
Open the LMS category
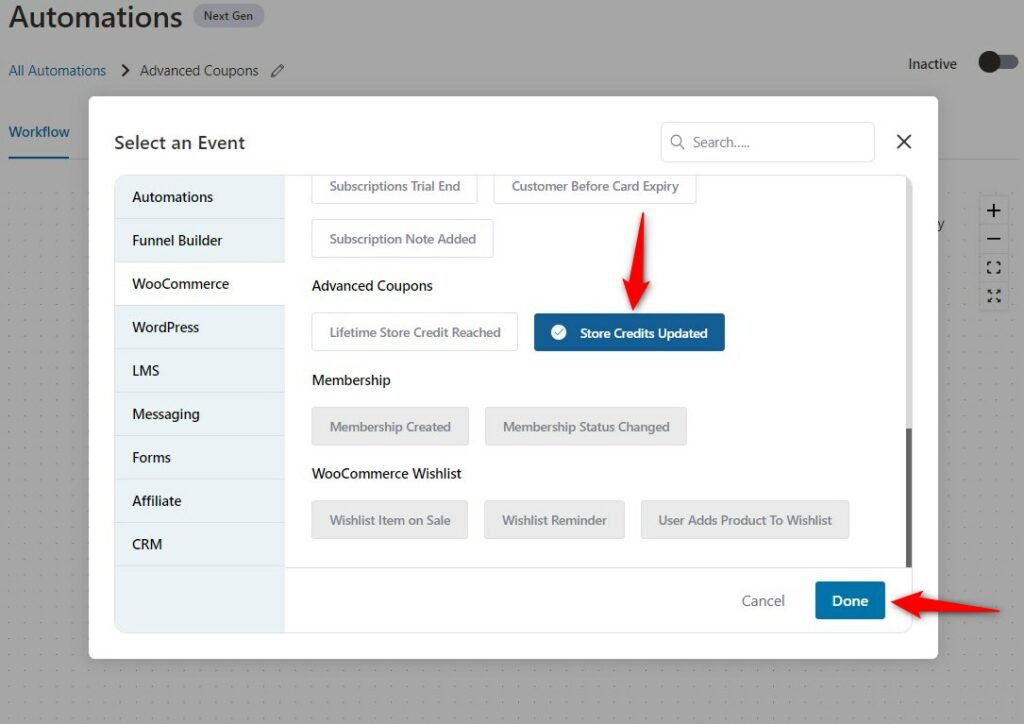200,371
